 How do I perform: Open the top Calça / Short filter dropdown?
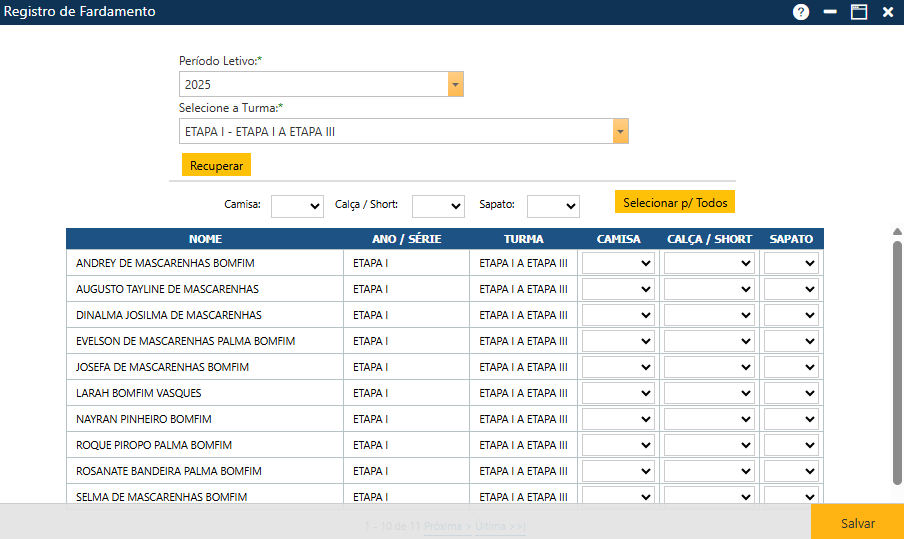438,205
